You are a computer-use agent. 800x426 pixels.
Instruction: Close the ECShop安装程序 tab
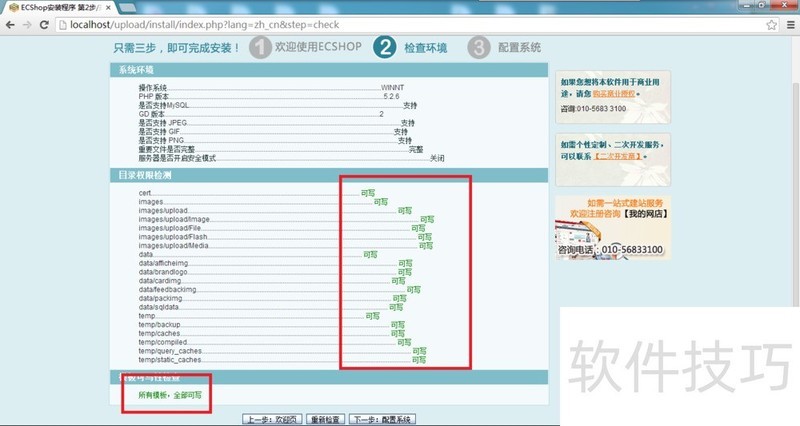(108, 8)
